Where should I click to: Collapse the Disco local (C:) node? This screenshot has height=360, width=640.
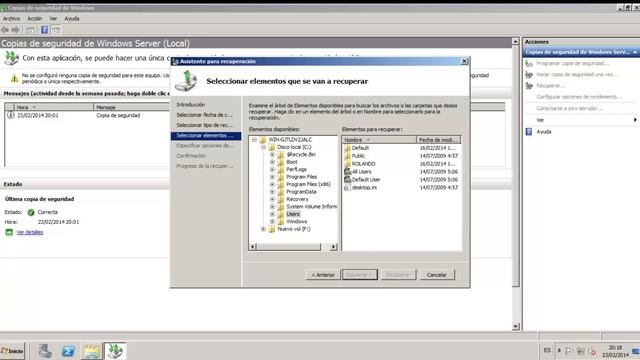263,147
